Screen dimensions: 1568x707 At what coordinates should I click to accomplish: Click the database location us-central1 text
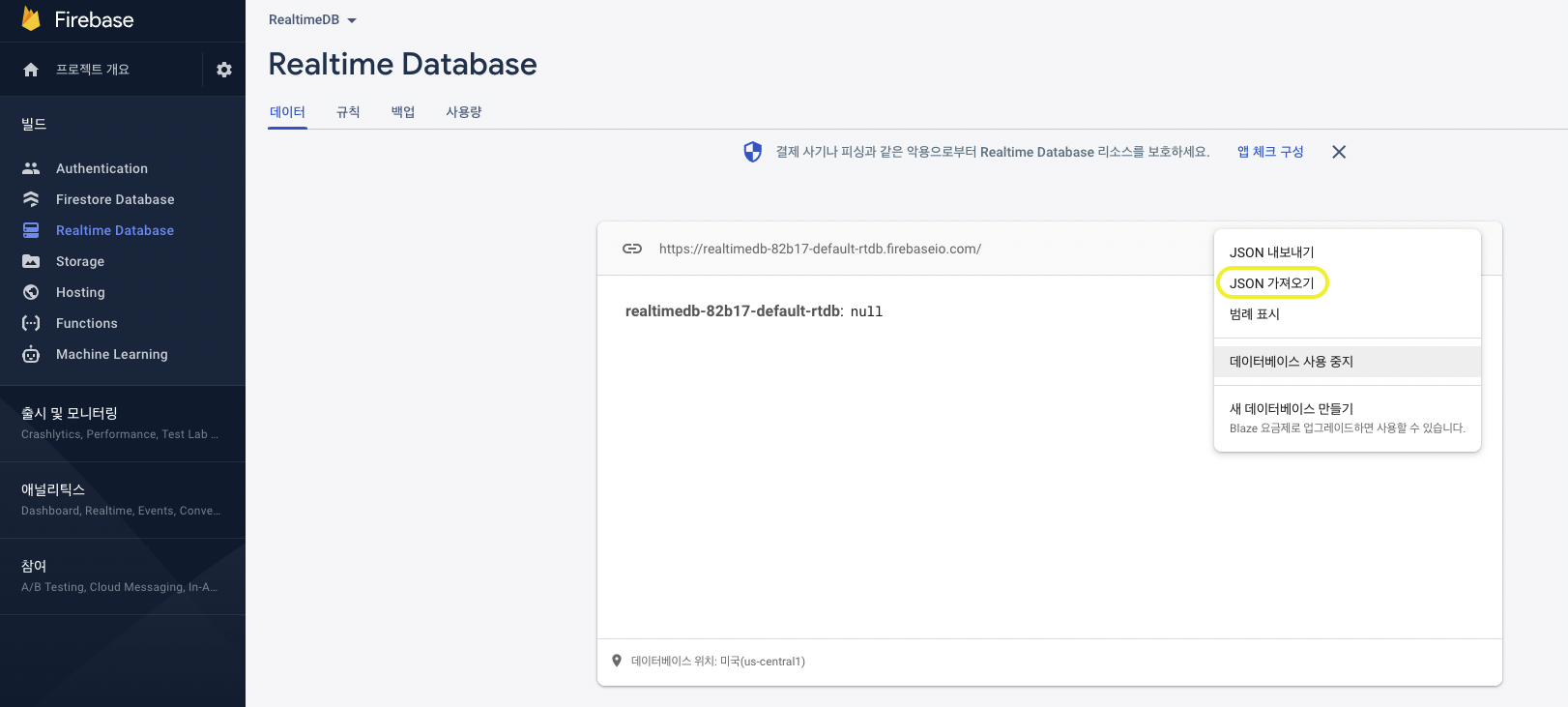pyautogui.click(x=718, y=662)
